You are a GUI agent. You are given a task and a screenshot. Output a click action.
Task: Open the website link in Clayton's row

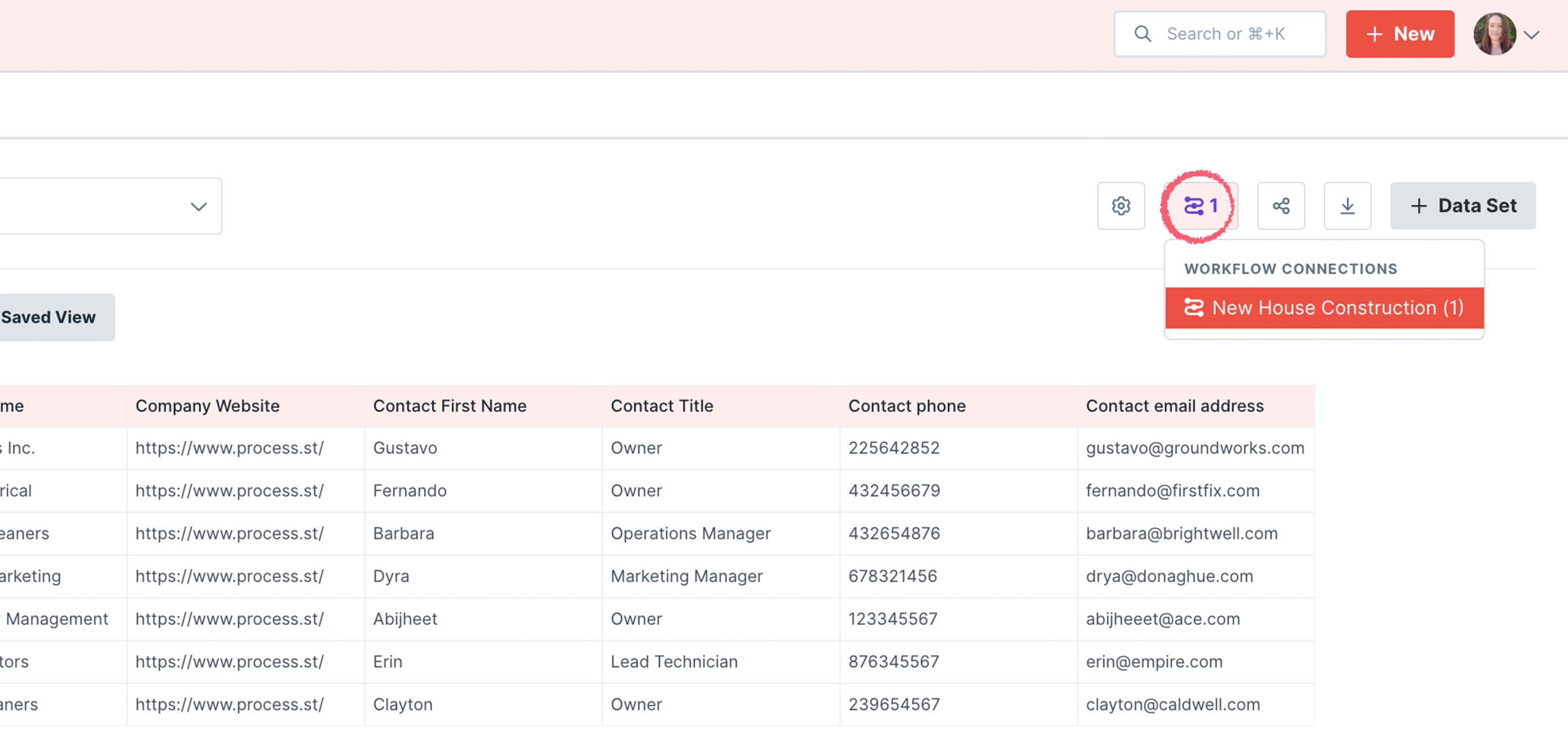click(x=229, y=704)
